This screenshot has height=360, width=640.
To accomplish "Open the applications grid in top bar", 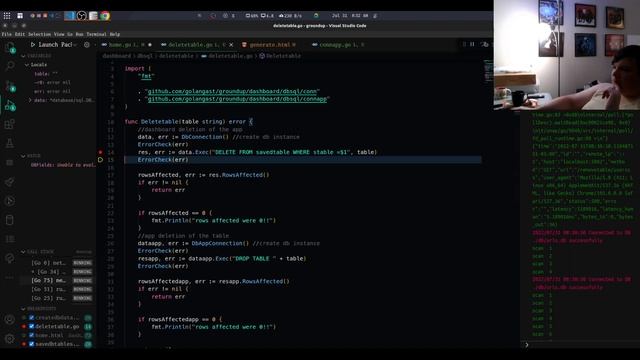I will 7,16.
